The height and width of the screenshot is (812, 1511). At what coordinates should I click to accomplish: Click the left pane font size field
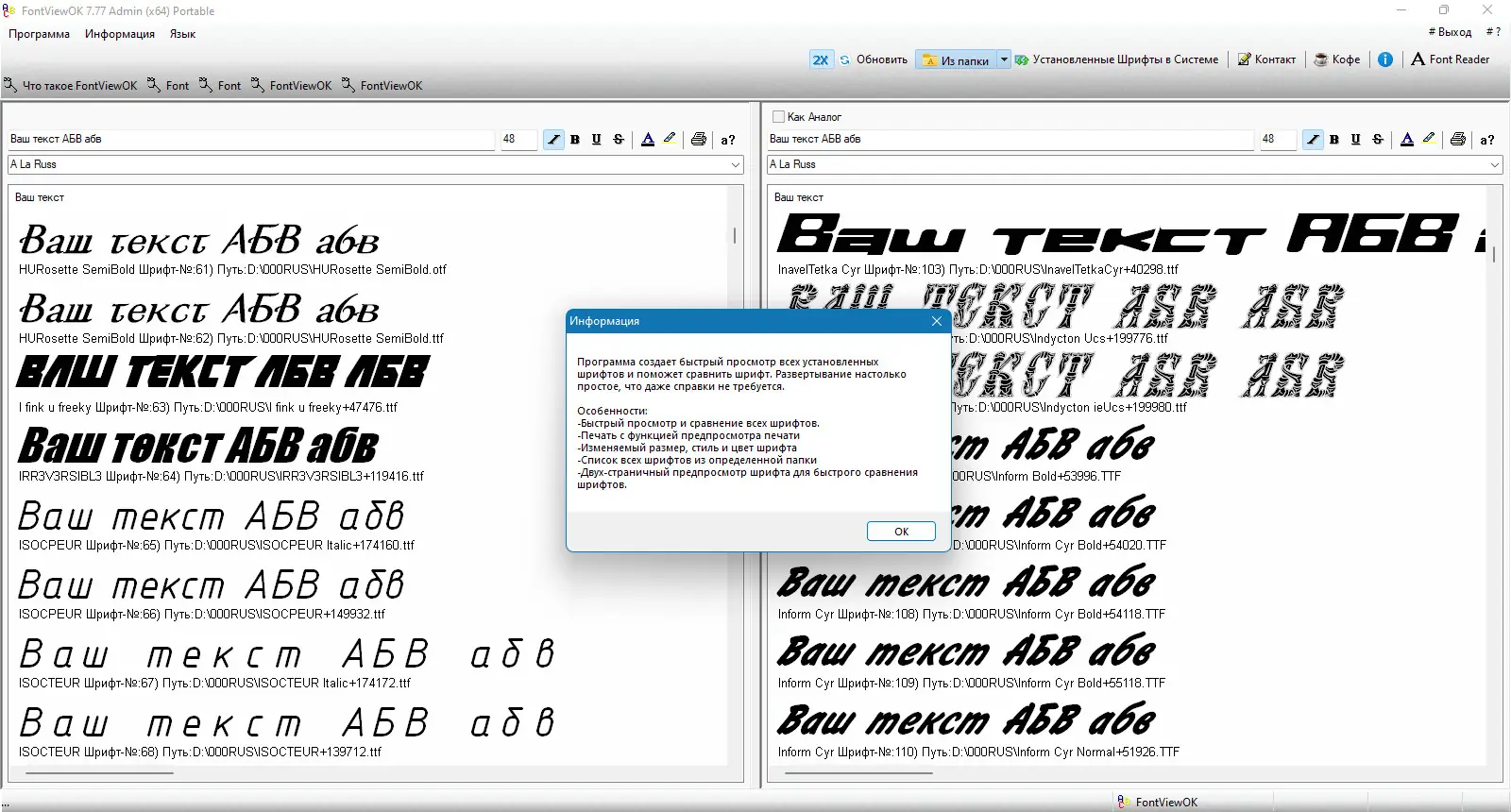[518, 140]
